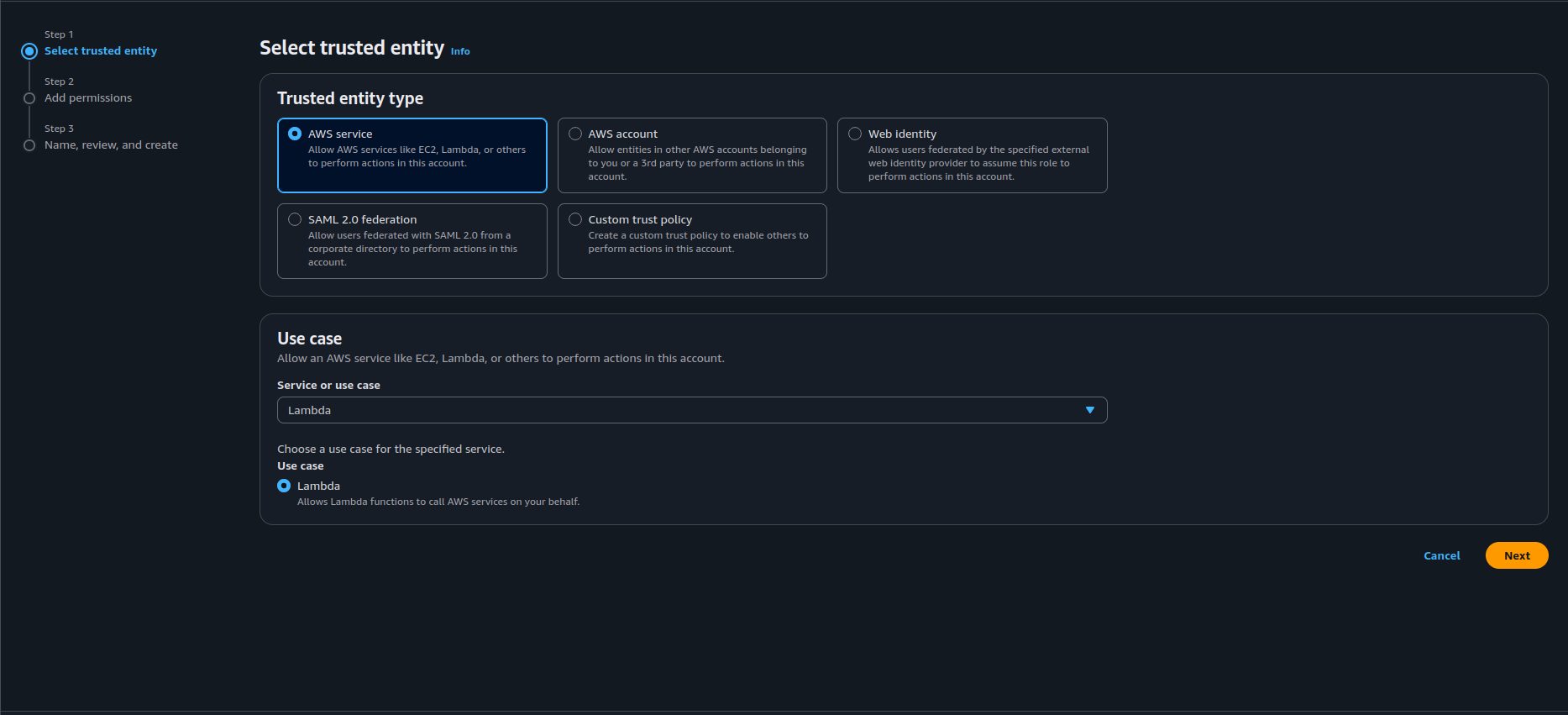The width and height of the screenshot is (1568, 715).
Task: Select the Lambda use case radio button
Action: 284,486
